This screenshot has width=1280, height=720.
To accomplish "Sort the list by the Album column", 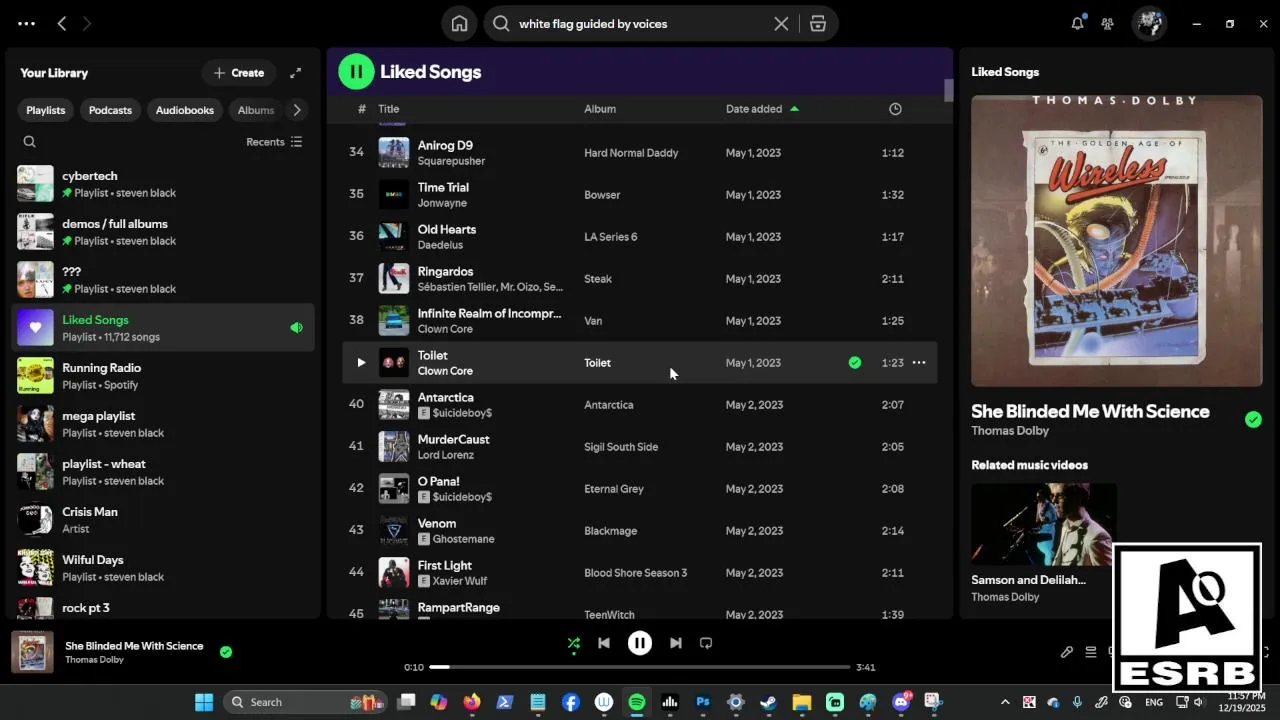I will click(600, 109).
